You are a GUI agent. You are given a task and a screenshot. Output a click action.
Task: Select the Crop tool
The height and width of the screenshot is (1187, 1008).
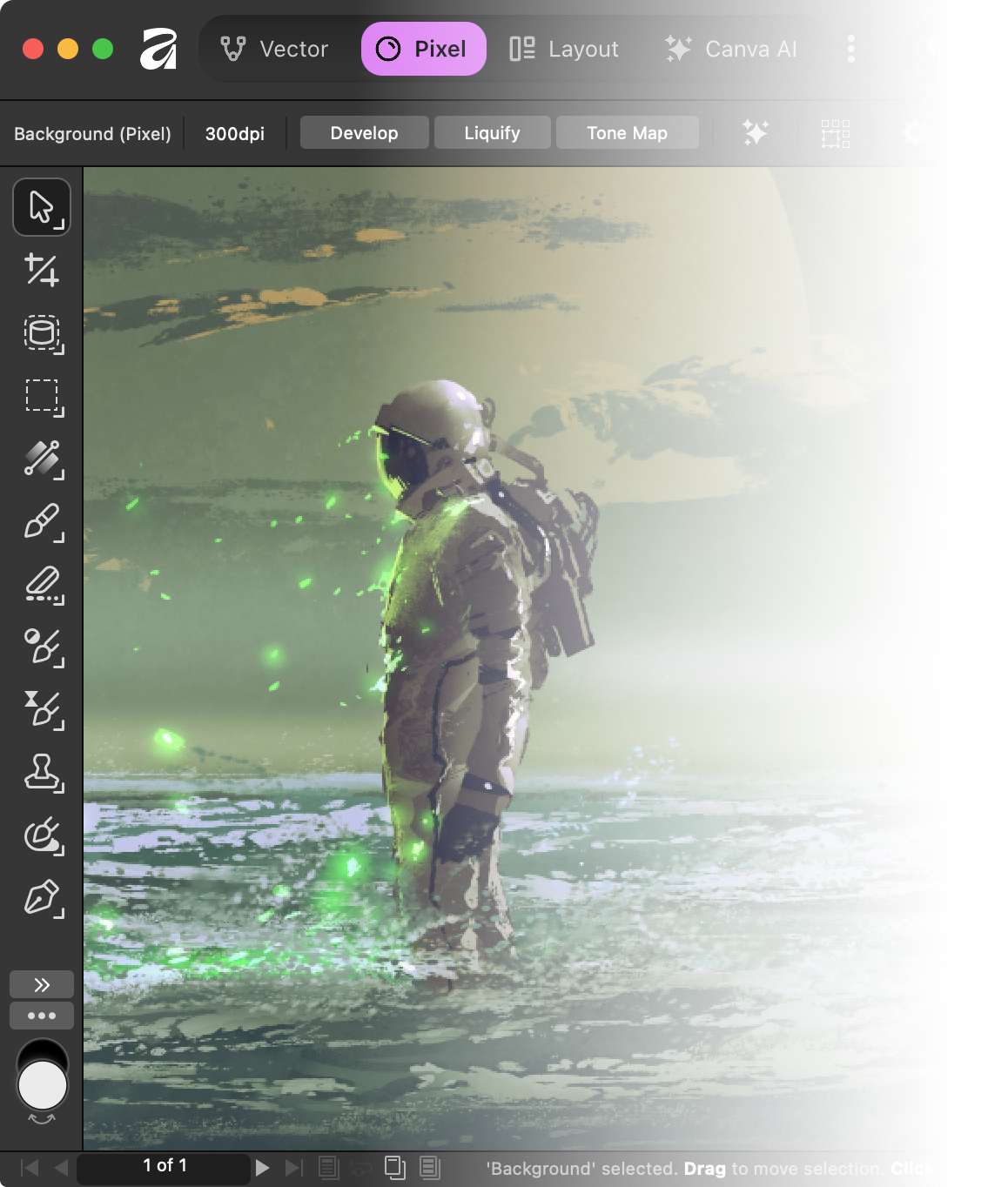click(41, 271)
